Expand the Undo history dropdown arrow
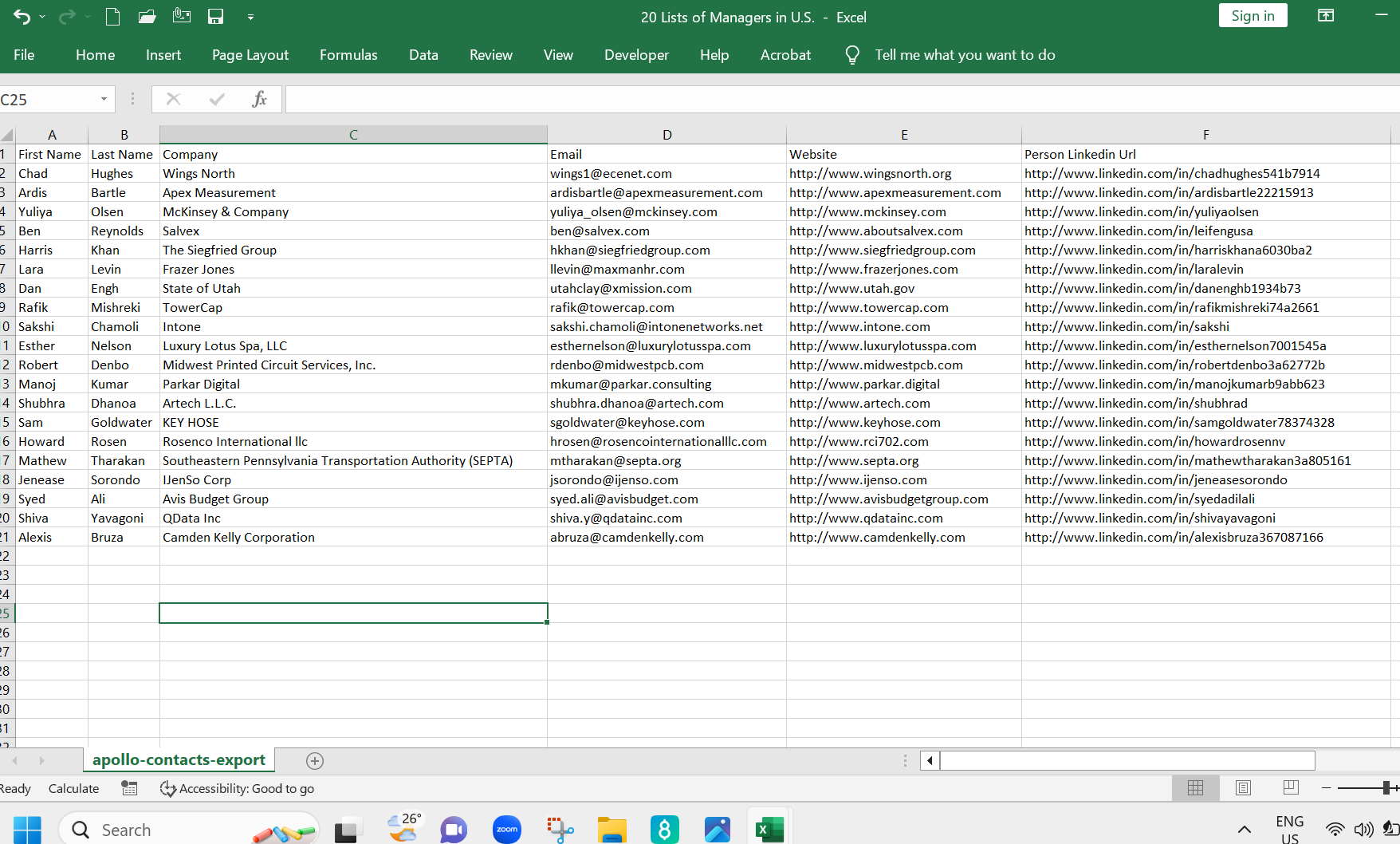This screenshot has width=1400, height=844. pos(42,17)
